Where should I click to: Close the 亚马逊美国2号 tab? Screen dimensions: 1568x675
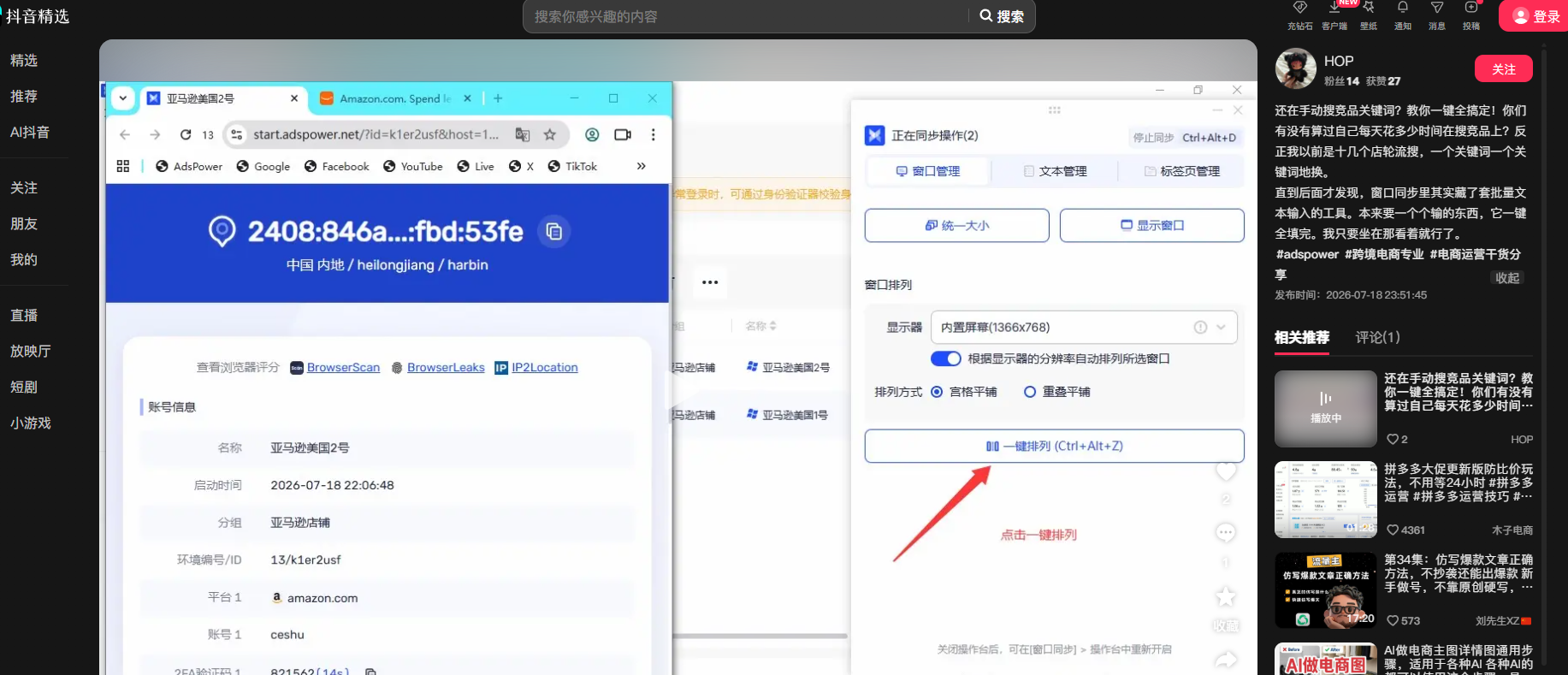pos(294,98)
